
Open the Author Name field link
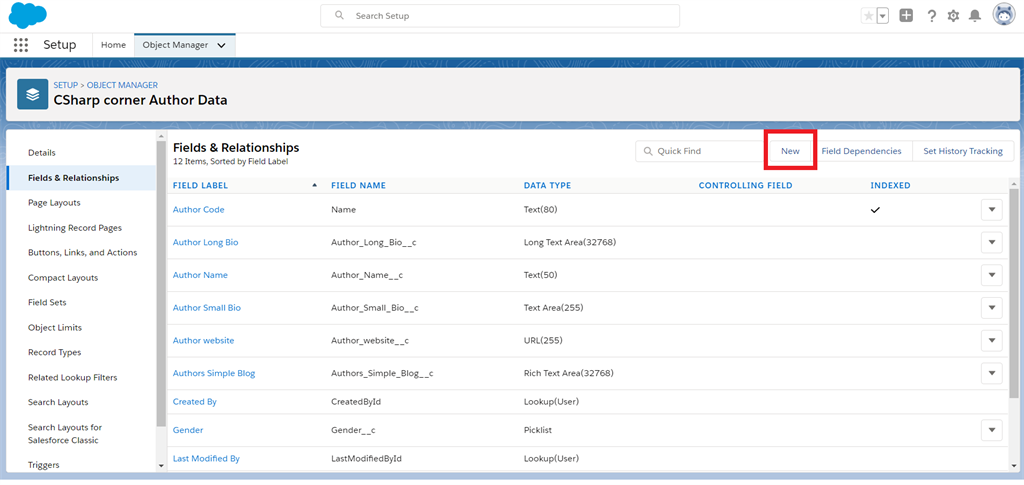(200, 275)
